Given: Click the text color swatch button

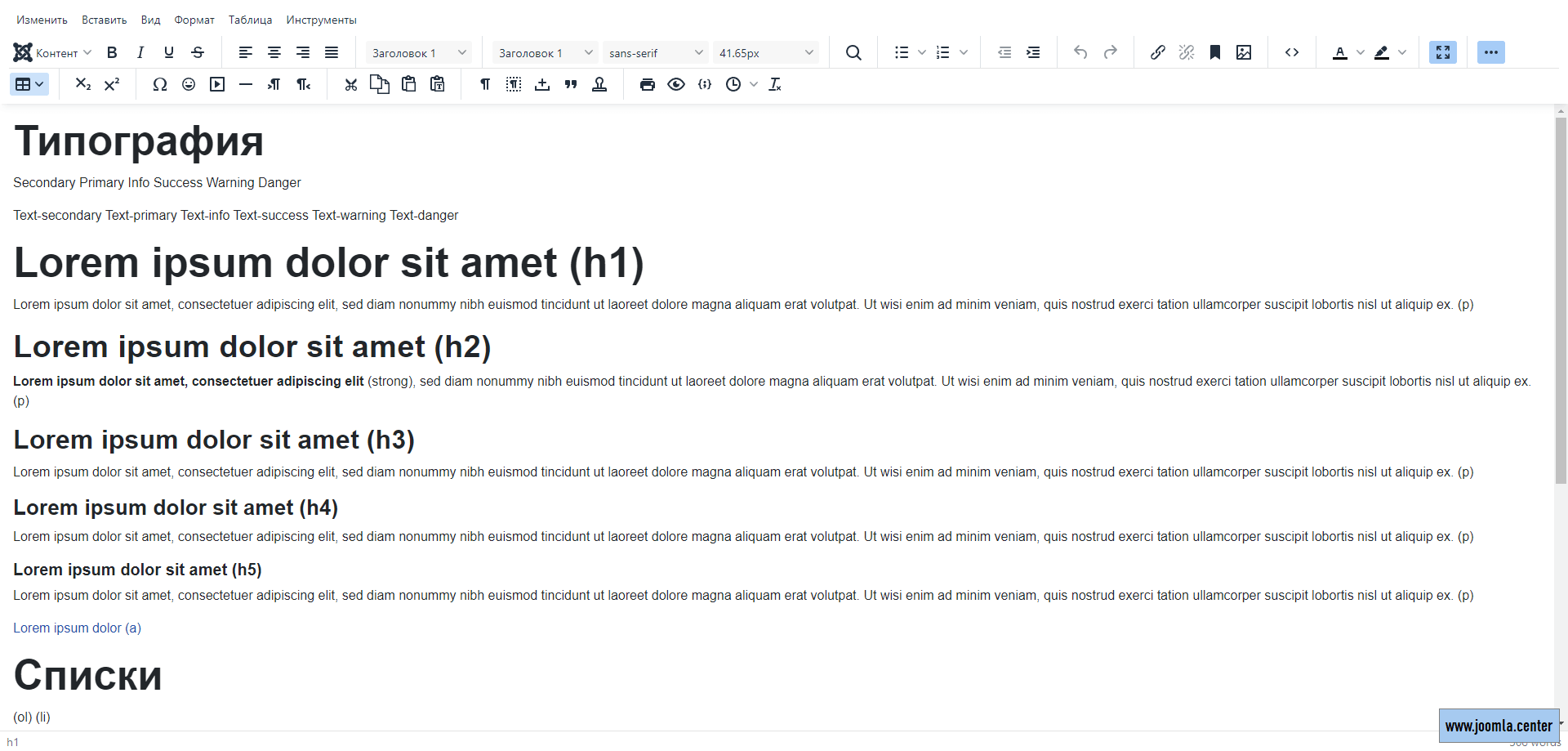Looking at the screenshot, I should pyautogui.click(x=1339, y=52).
